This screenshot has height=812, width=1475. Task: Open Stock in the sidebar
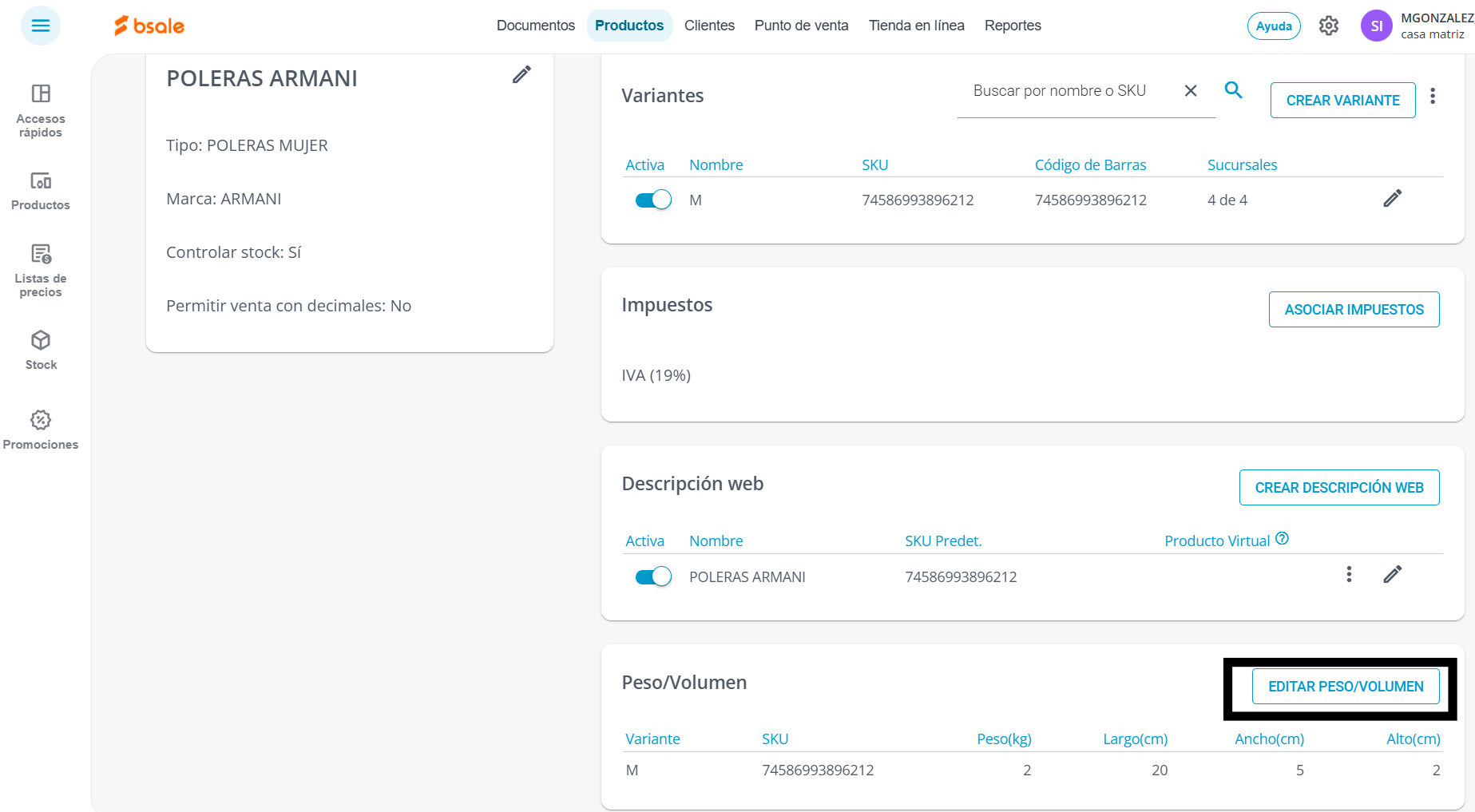pyautogui.click(x=41, y=351)
